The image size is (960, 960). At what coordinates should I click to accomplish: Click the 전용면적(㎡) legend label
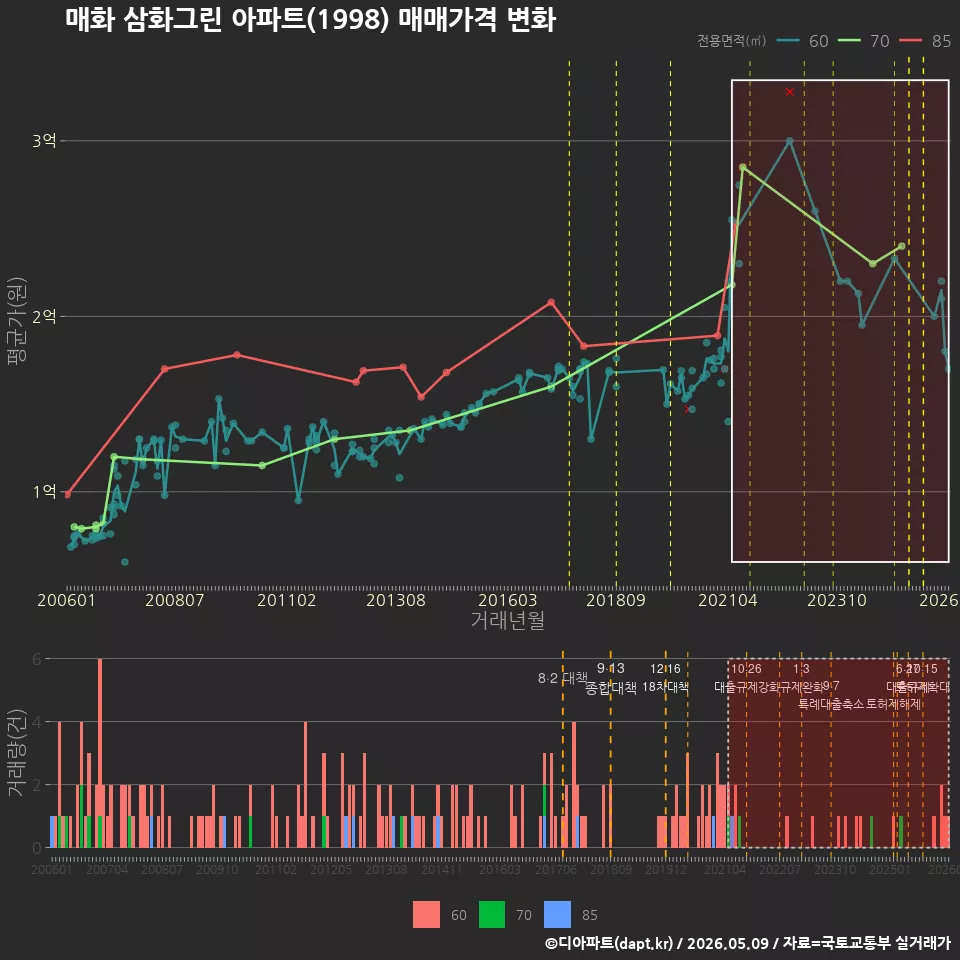point(732,41)
